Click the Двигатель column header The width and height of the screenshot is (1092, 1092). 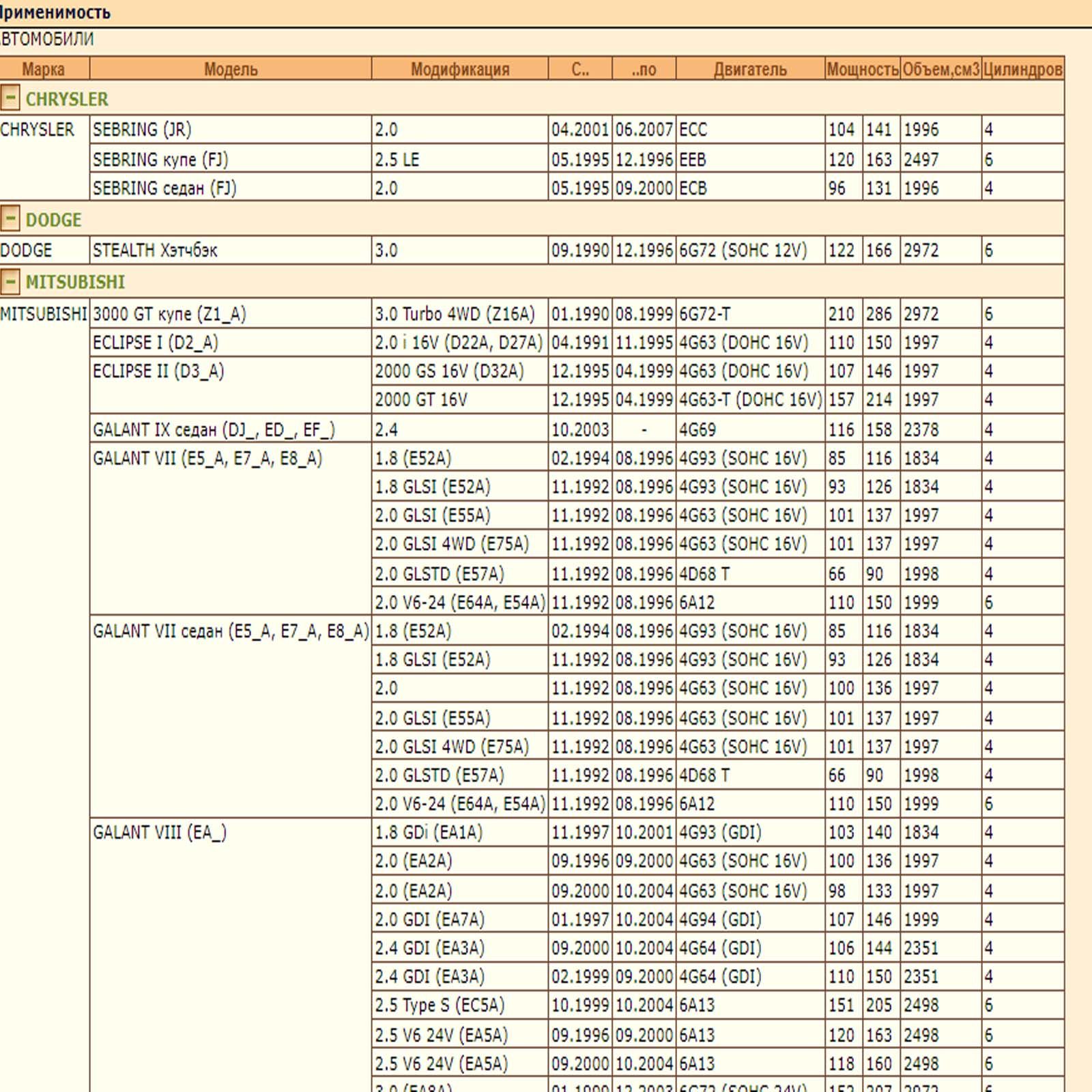point(750,69)
